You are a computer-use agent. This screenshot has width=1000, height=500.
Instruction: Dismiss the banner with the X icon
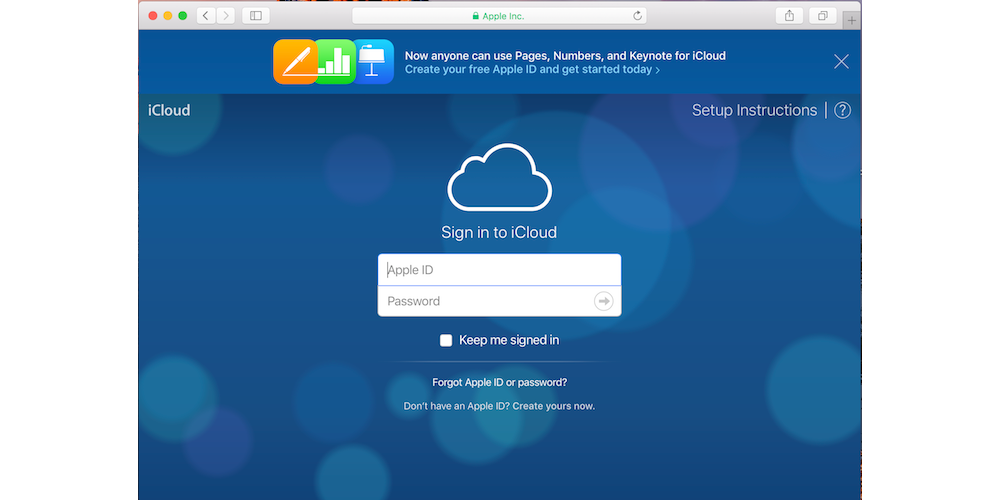coord(841,61)
